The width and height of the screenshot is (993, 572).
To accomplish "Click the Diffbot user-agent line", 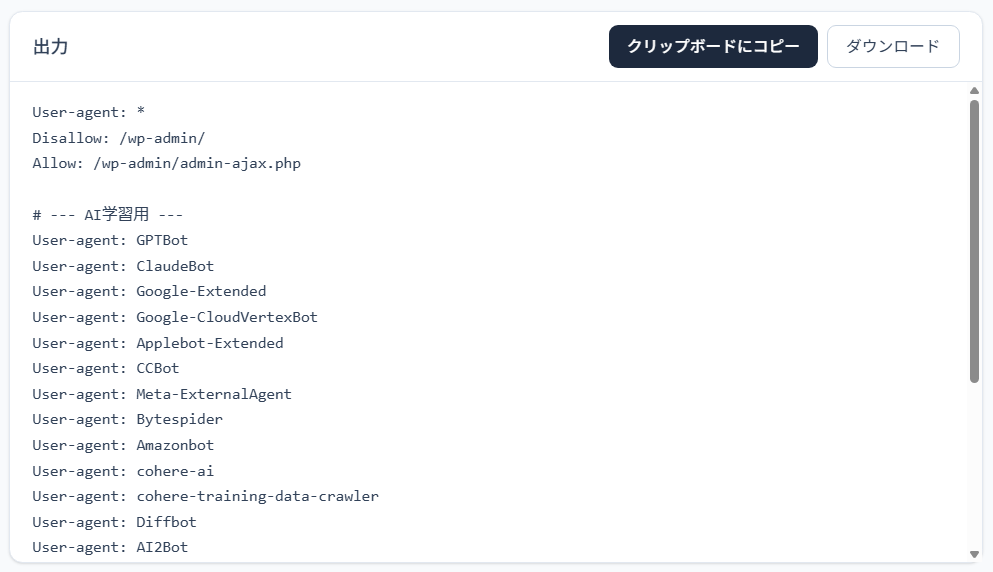I will point(114,522).
